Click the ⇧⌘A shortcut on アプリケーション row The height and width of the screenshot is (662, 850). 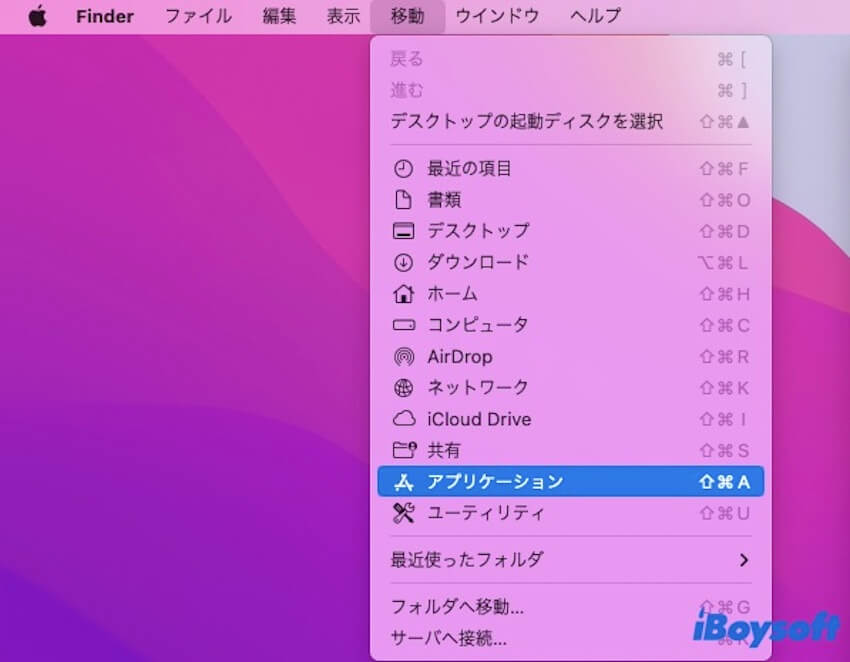click(x=725, y=481)
